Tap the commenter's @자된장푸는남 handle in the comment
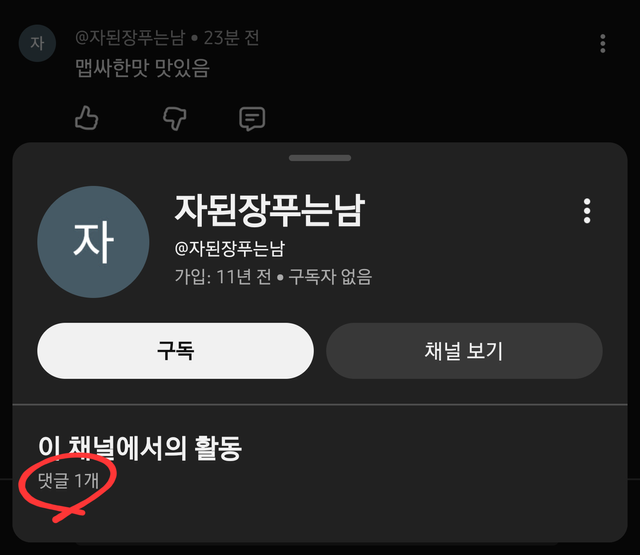640x555 pixels. pyautogui.click(x=130, y=38)
